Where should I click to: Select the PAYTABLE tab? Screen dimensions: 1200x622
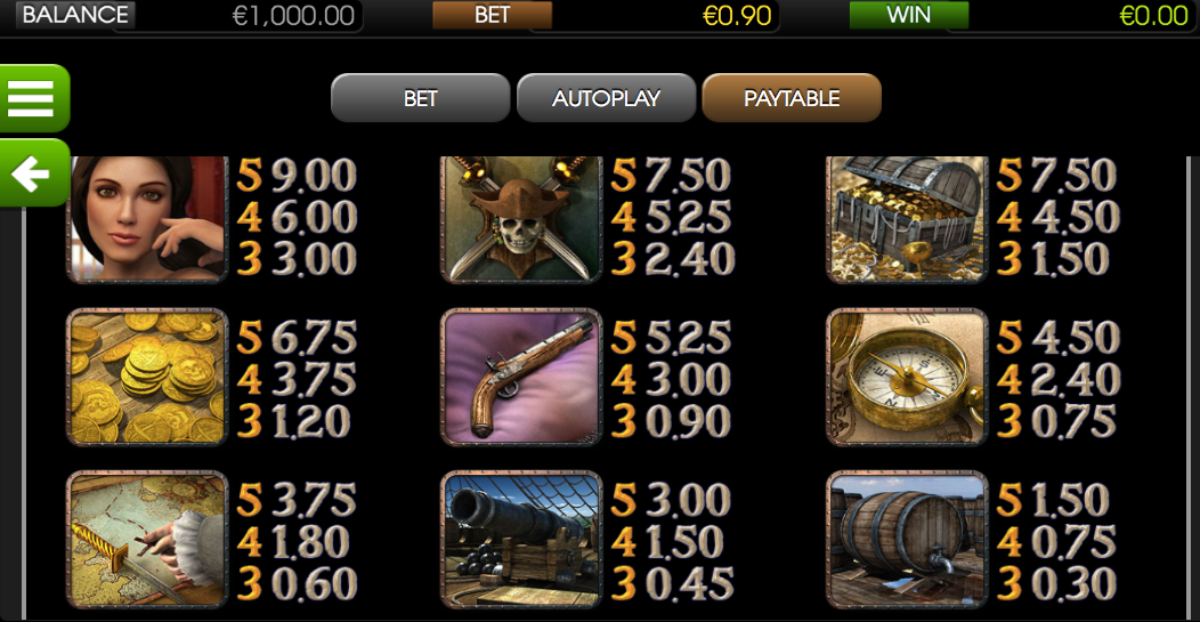pos(792,98)
